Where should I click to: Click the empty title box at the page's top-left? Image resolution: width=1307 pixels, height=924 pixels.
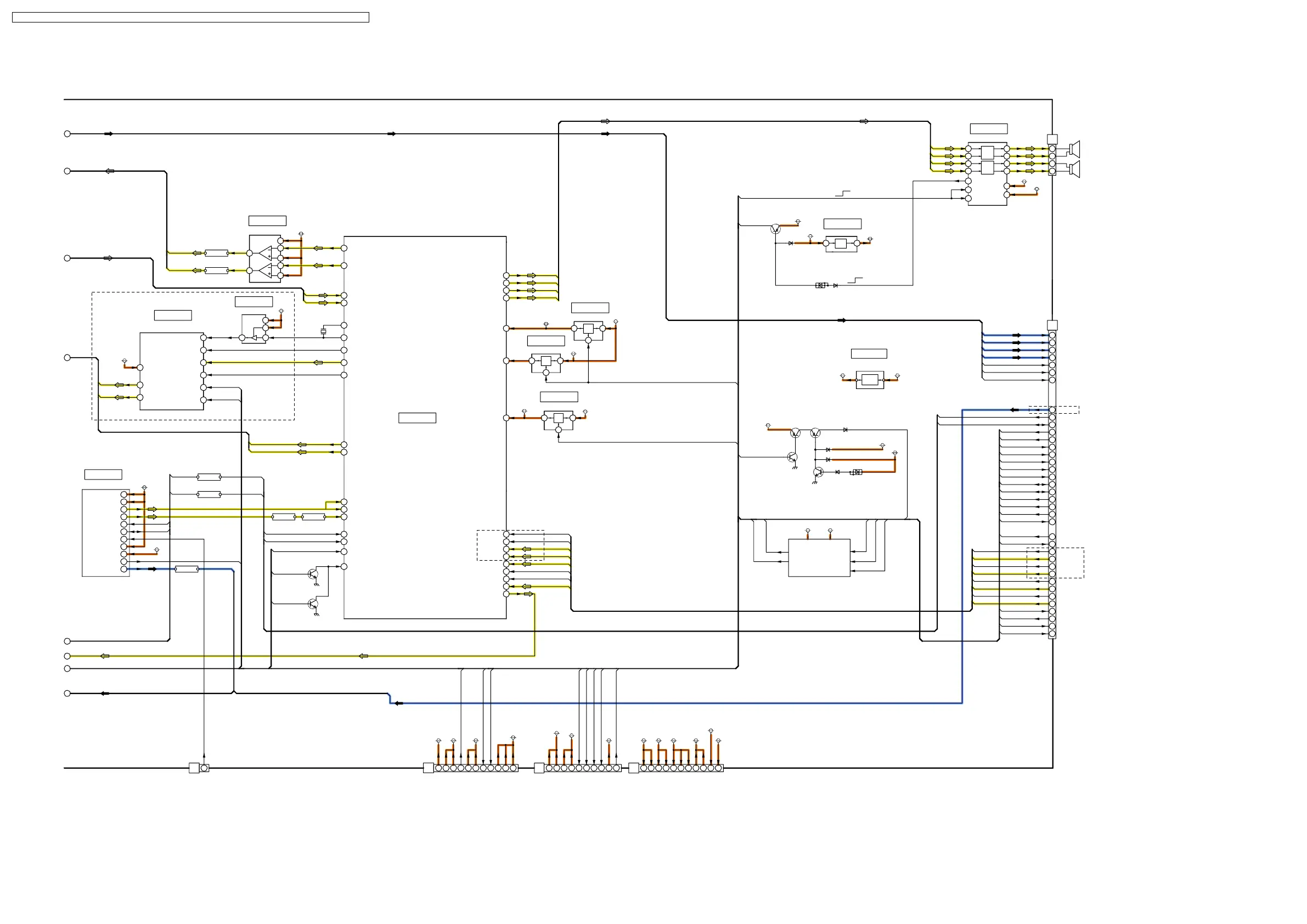point(190,18)
